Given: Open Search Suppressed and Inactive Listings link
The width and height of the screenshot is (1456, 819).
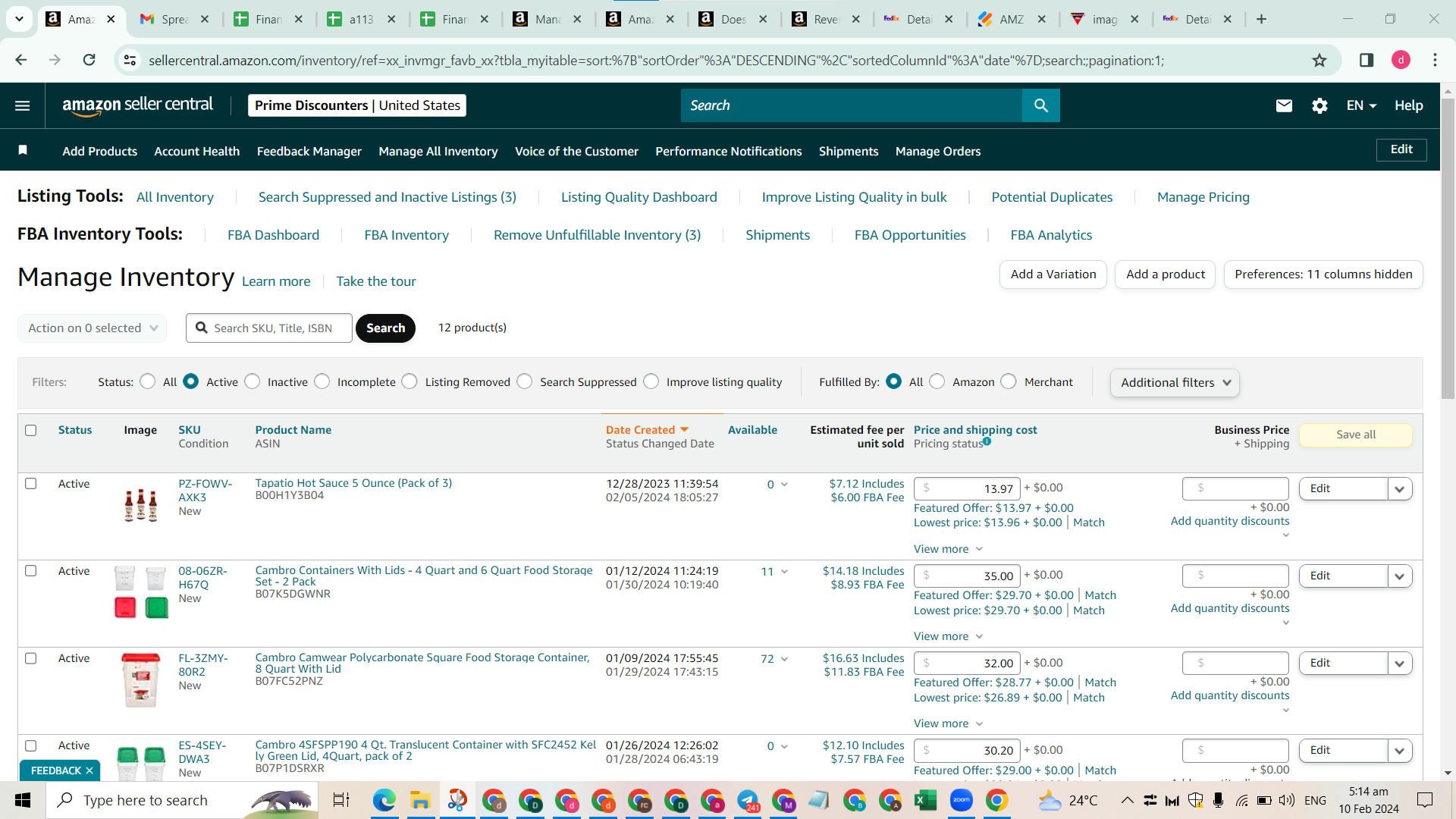Looking at the screenshot, I should point(388,197).
